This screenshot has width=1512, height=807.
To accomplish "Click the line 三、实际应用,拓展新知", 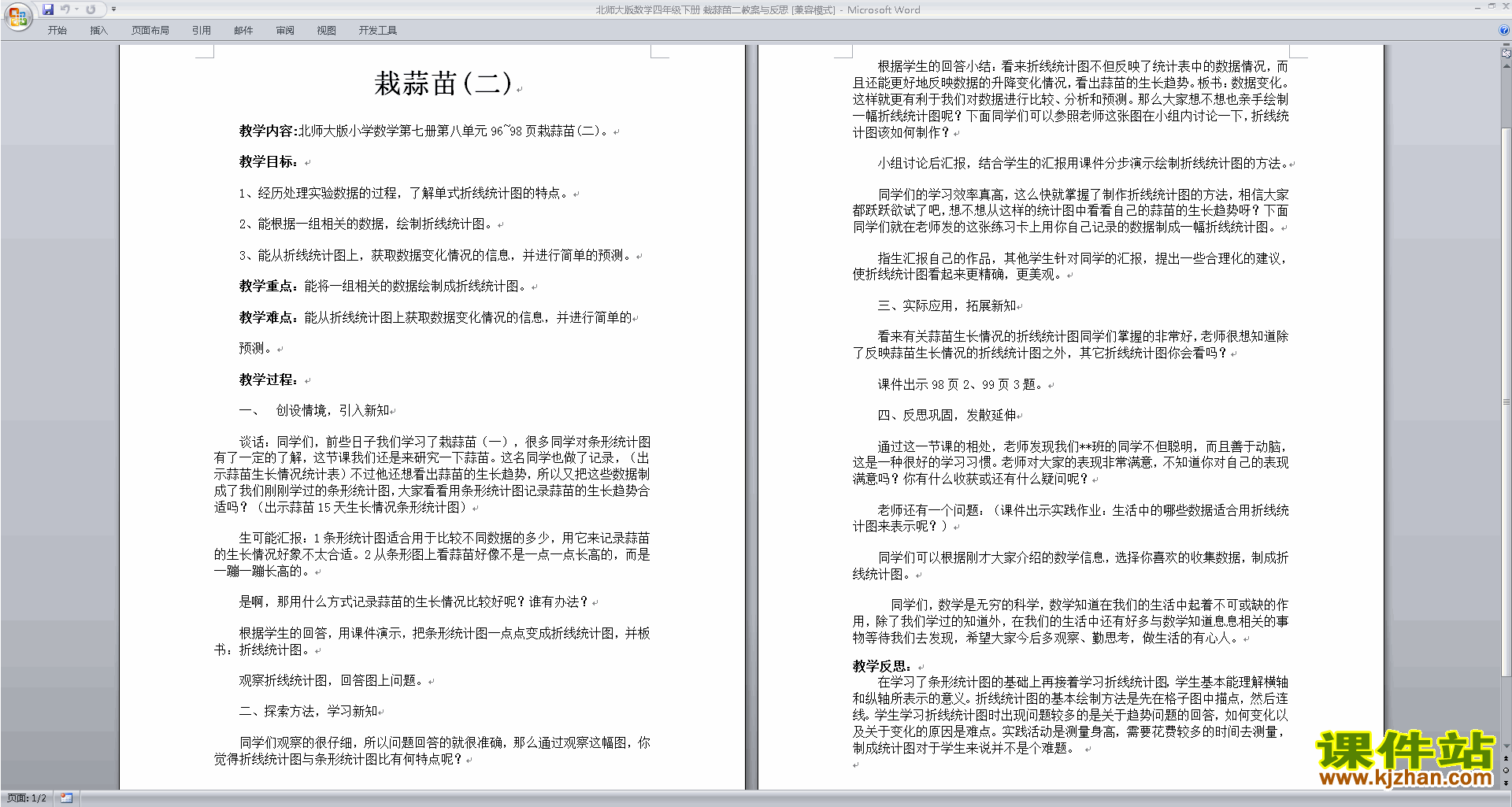I will (x=947, y=306).
